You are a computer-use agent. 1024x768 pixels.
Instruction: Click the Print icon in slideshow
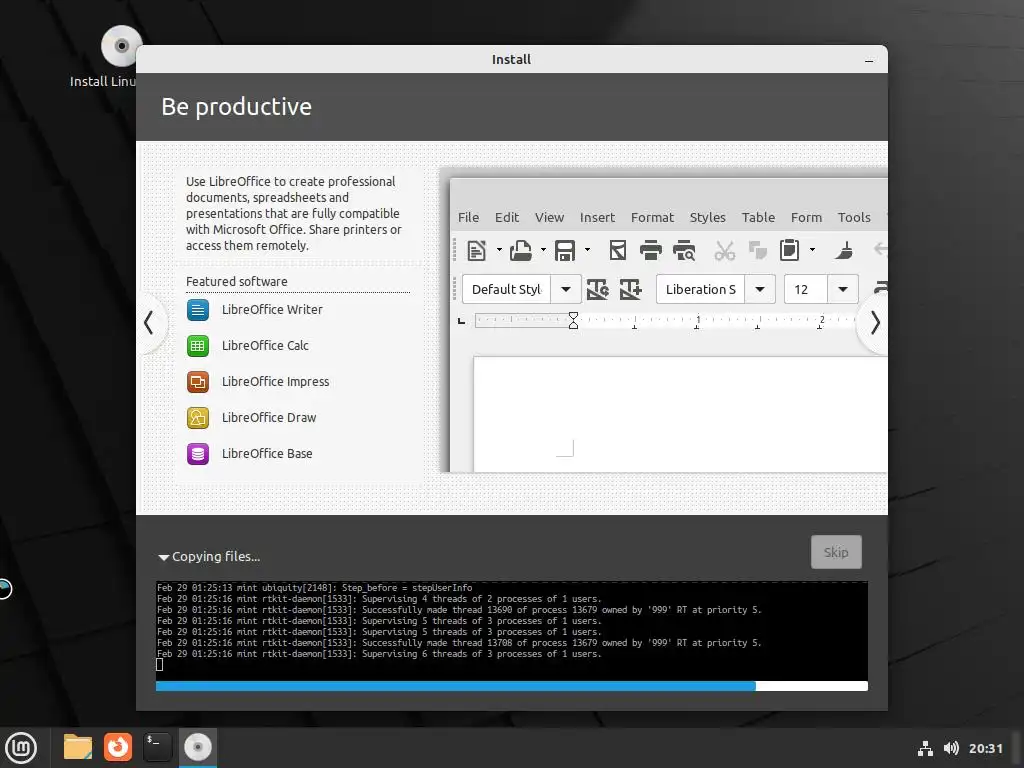(650, 250)
